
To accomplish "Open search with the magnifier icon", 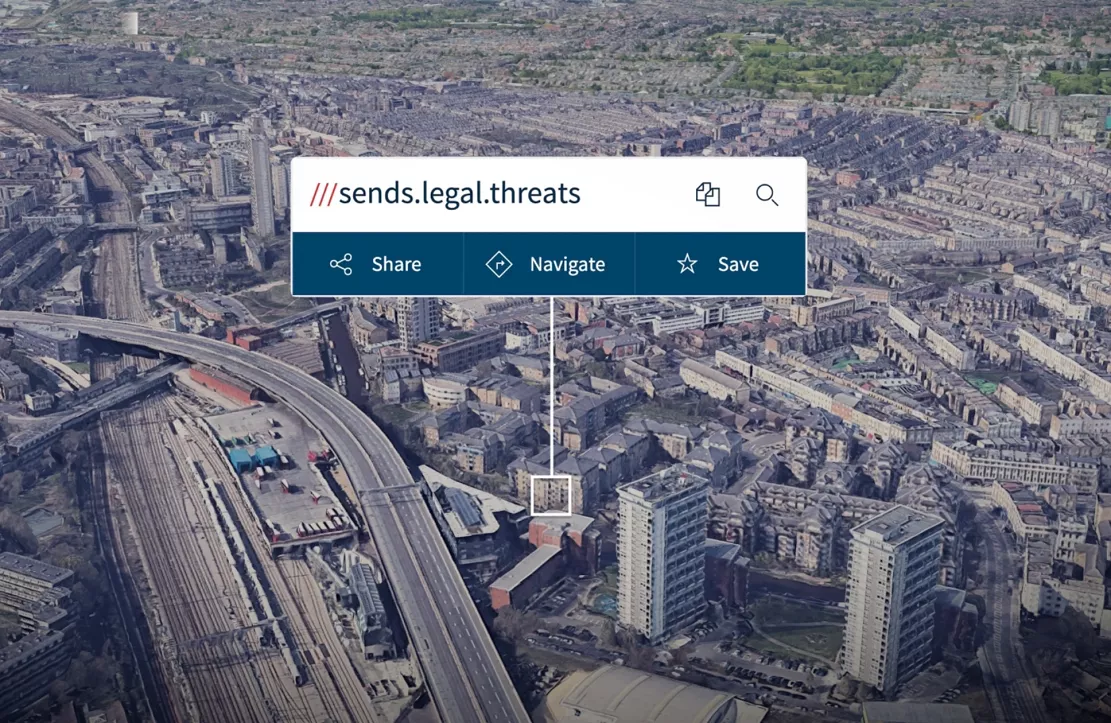I will (767, 195).
